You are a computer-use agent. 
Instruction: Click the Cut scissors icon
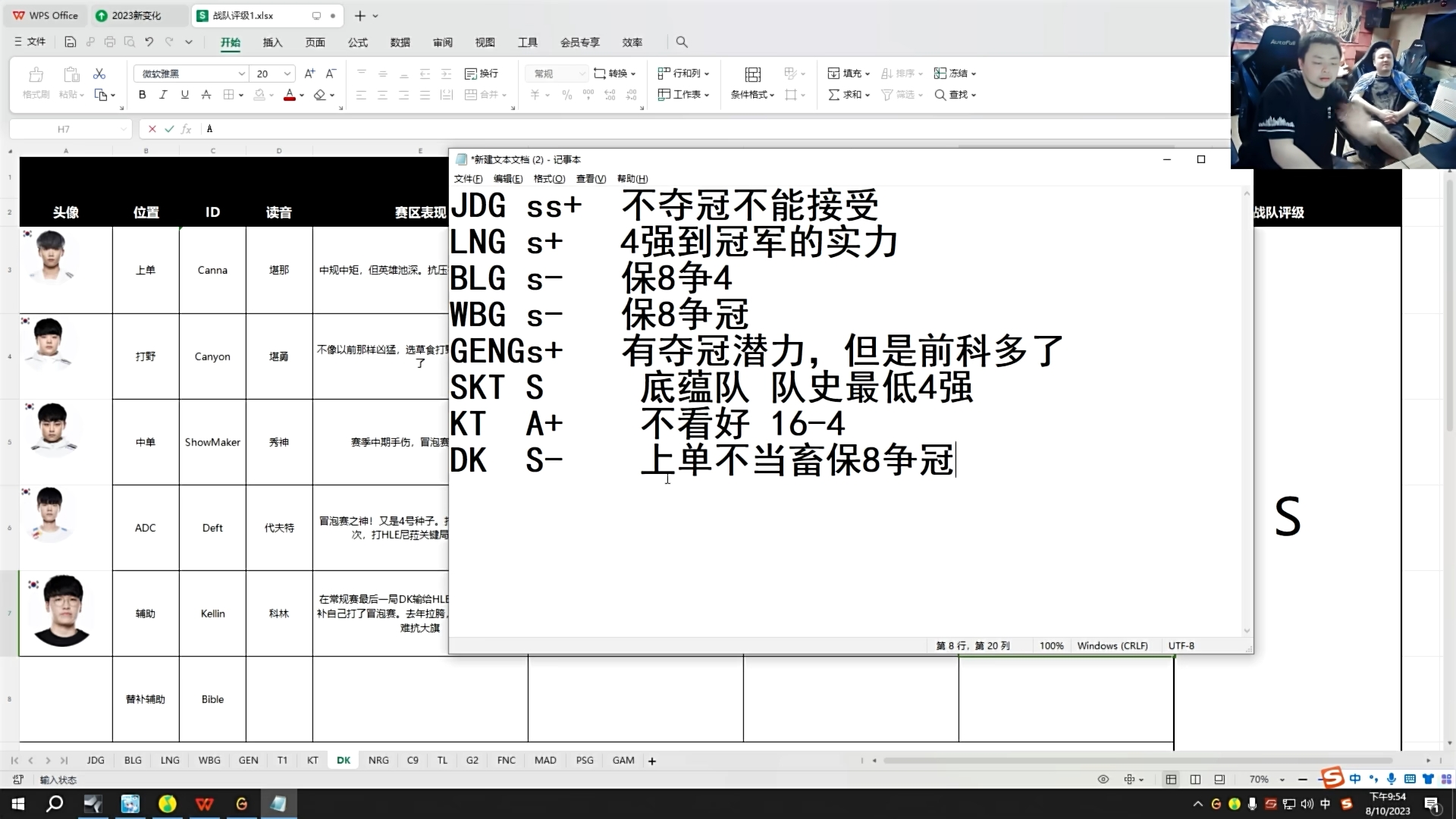click(99, 74)
